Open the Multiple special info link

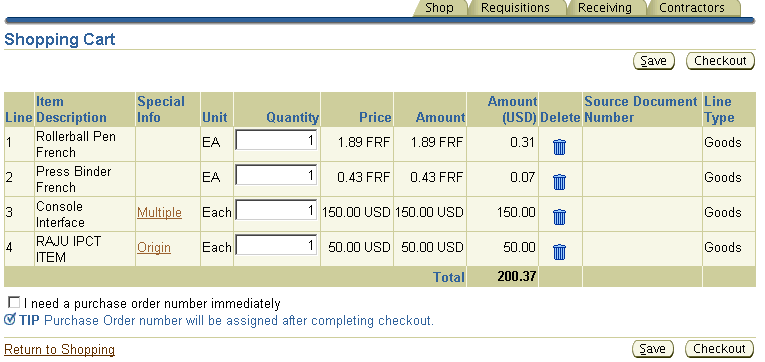tap(159, 213)
